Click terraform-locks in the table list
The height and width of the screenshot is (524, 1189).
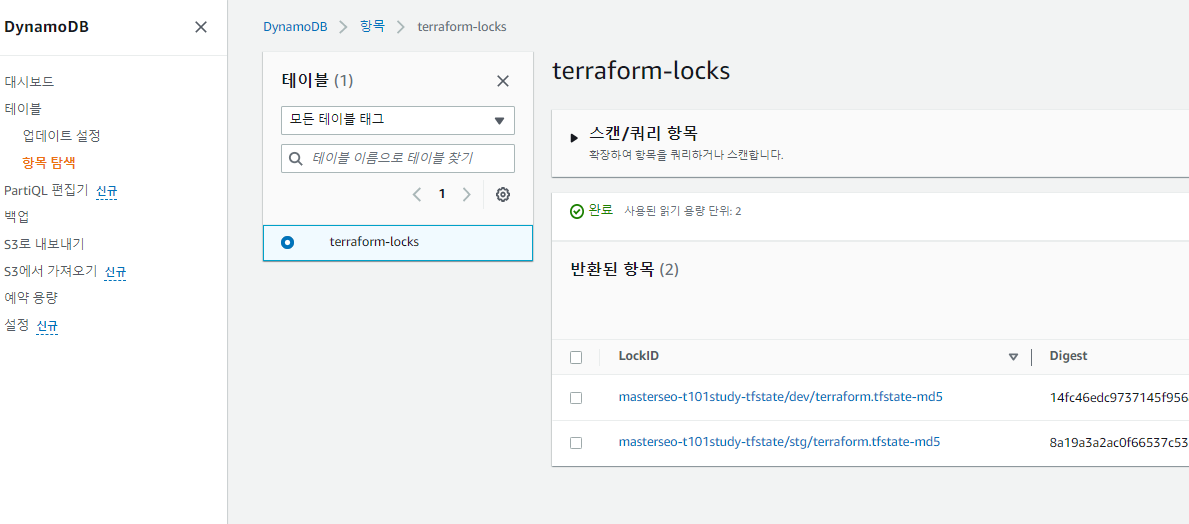(x=375, y=243)
